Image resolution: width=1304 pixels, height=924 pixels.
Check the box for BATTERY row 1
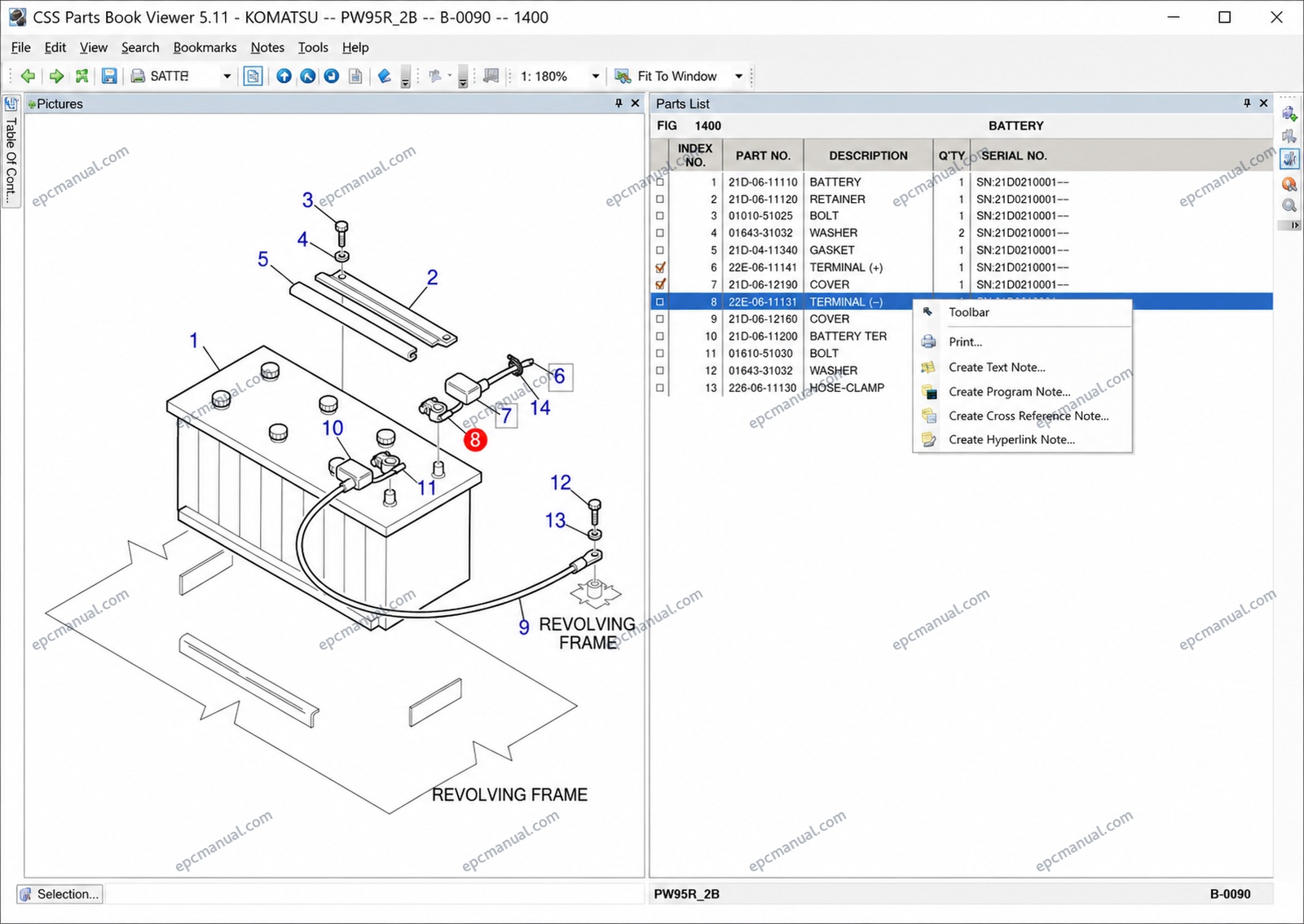[x=660, y=182]
